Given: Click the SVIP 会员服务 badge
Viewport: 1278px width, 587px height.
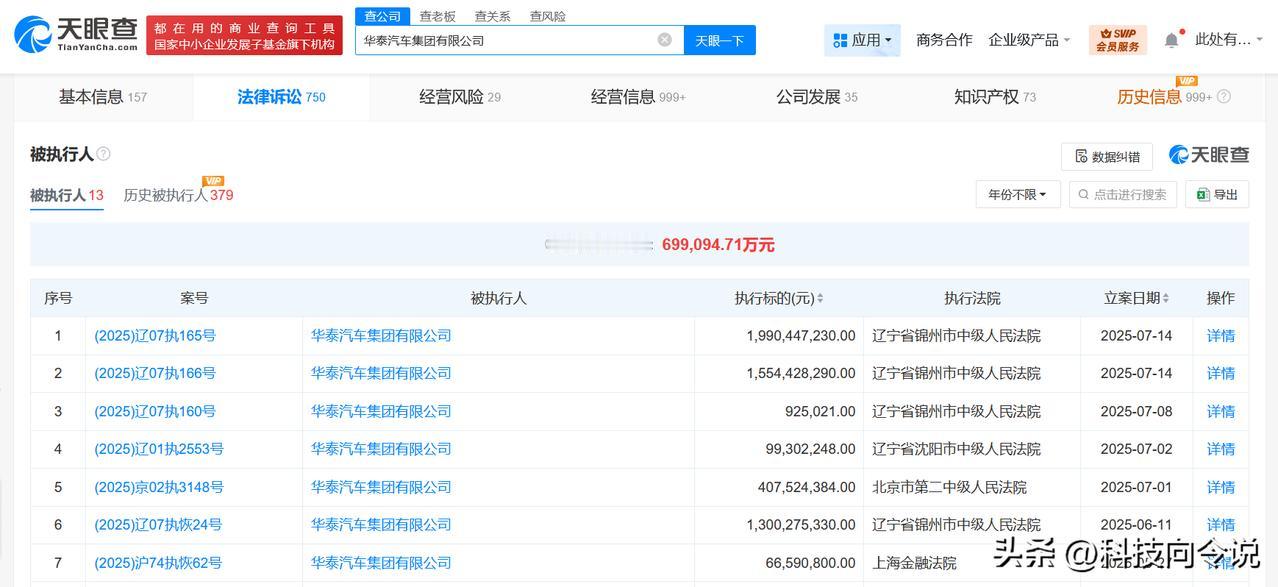Looking at the screenshot, I should [1117, 40].
